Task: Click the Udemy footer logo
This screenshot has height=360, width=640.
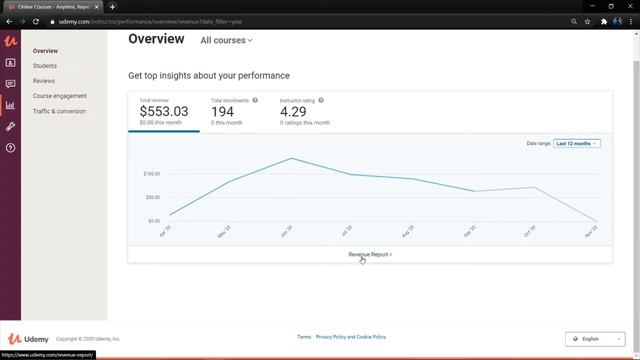Action: tap(28, 339)
